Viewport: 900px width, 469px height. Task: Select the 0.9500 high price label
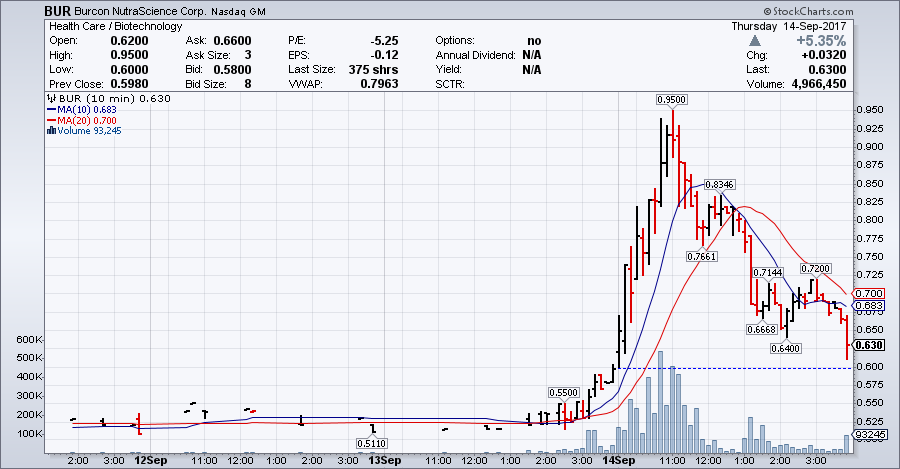tap(671, 100)
